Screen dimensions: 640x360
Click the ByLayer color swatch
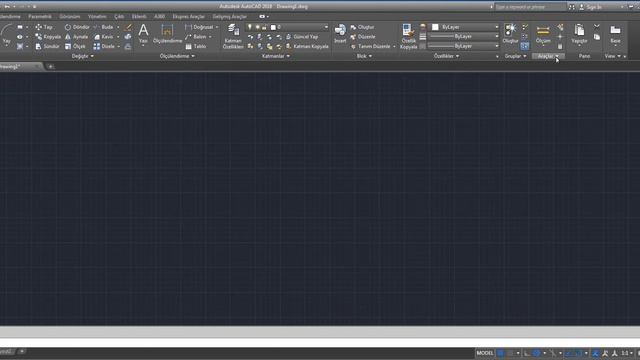click(x=436, y=27)
